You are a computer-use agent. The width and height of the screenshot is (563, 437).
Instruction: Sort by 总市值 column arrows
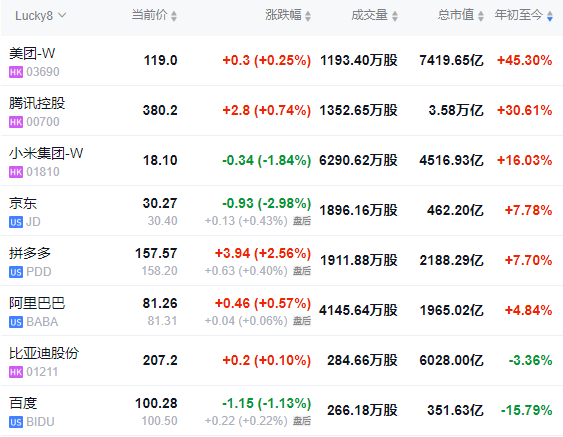pyautogui.click(x=481, y=16)
